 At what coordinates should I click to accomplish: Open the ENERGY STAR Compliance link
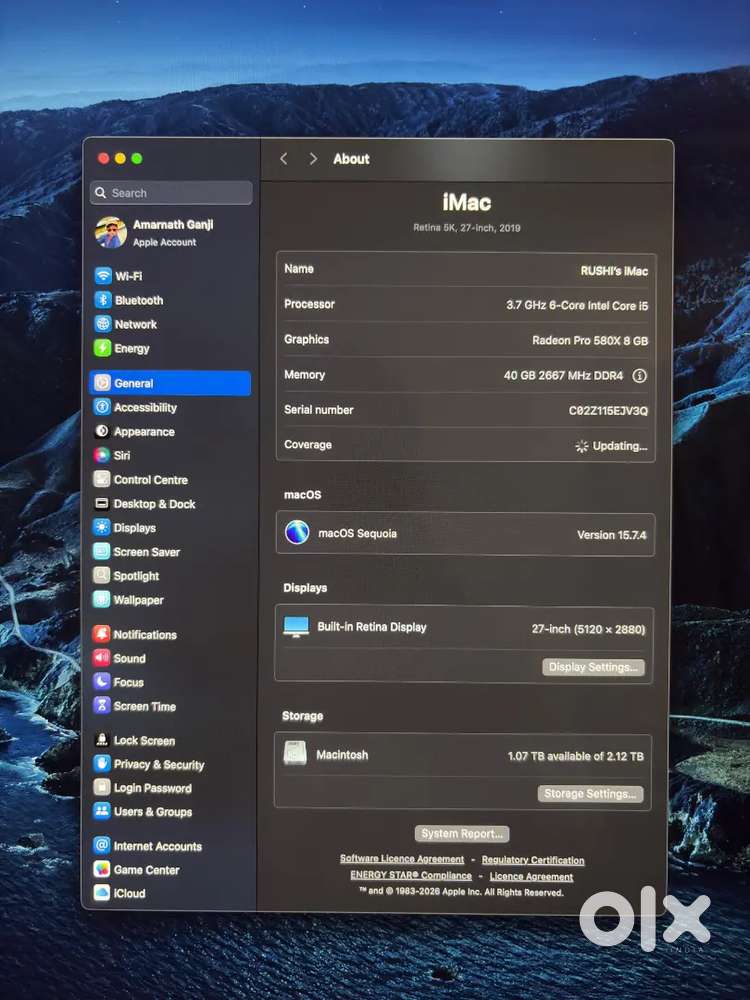(411, 876)
